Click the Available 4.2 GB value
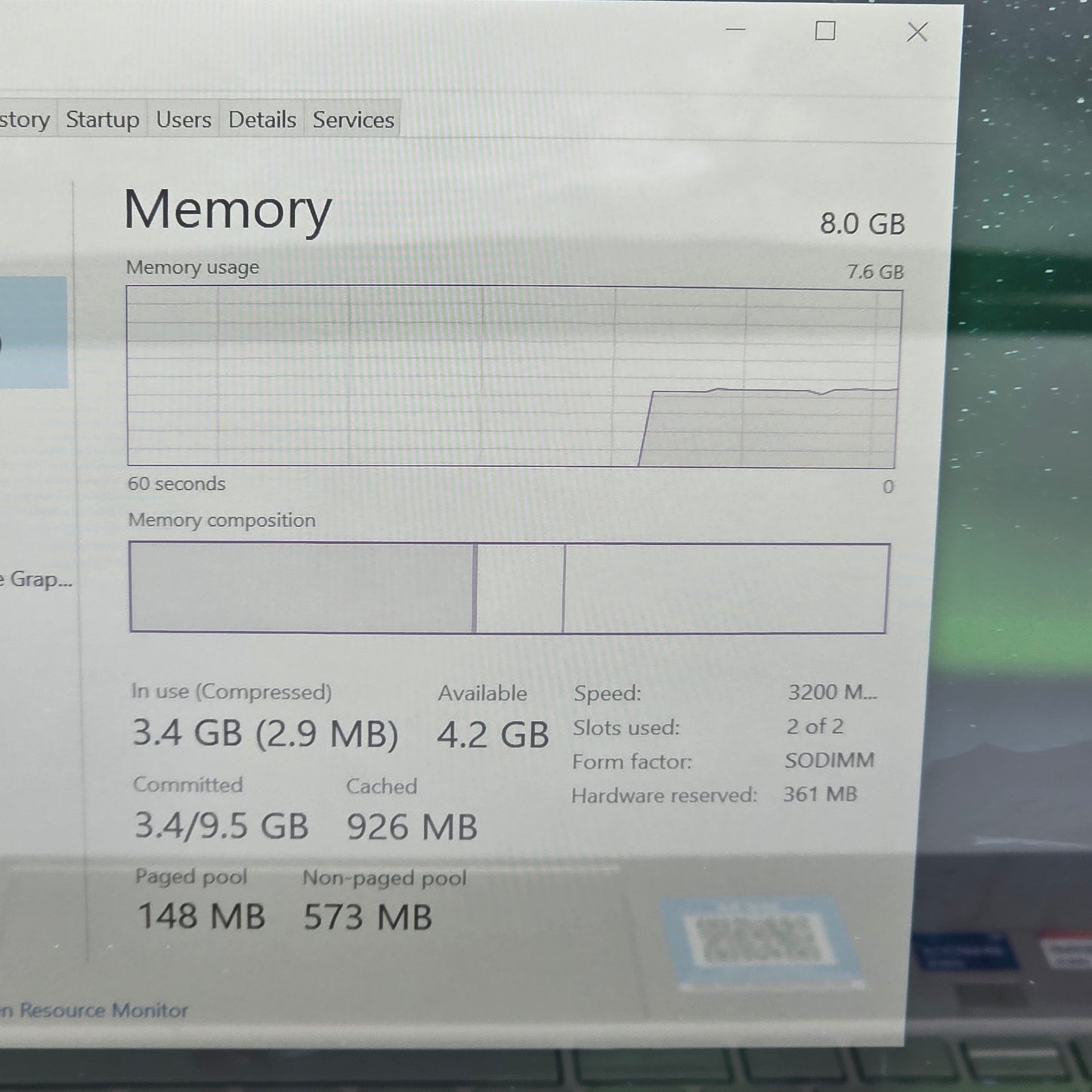This screenshot has width=1092, height=1092. [493, 735]
